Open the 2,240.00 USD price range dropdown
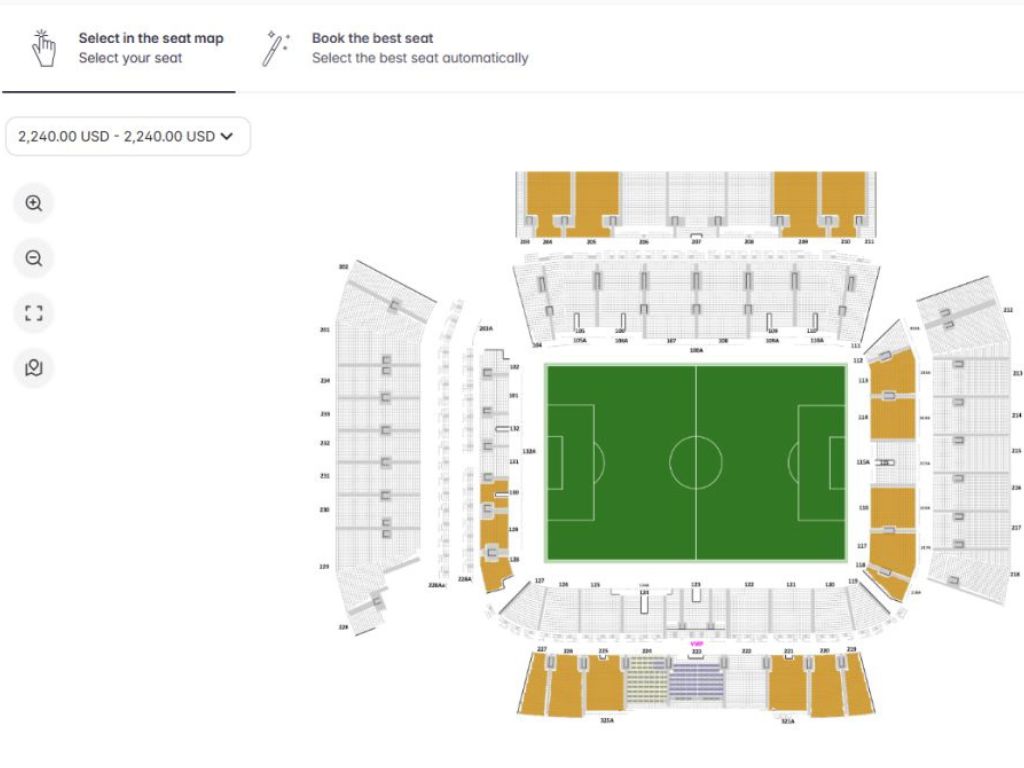Image resolution: width=1024 pixels, height=768 pixels. (x=127, y=136)
